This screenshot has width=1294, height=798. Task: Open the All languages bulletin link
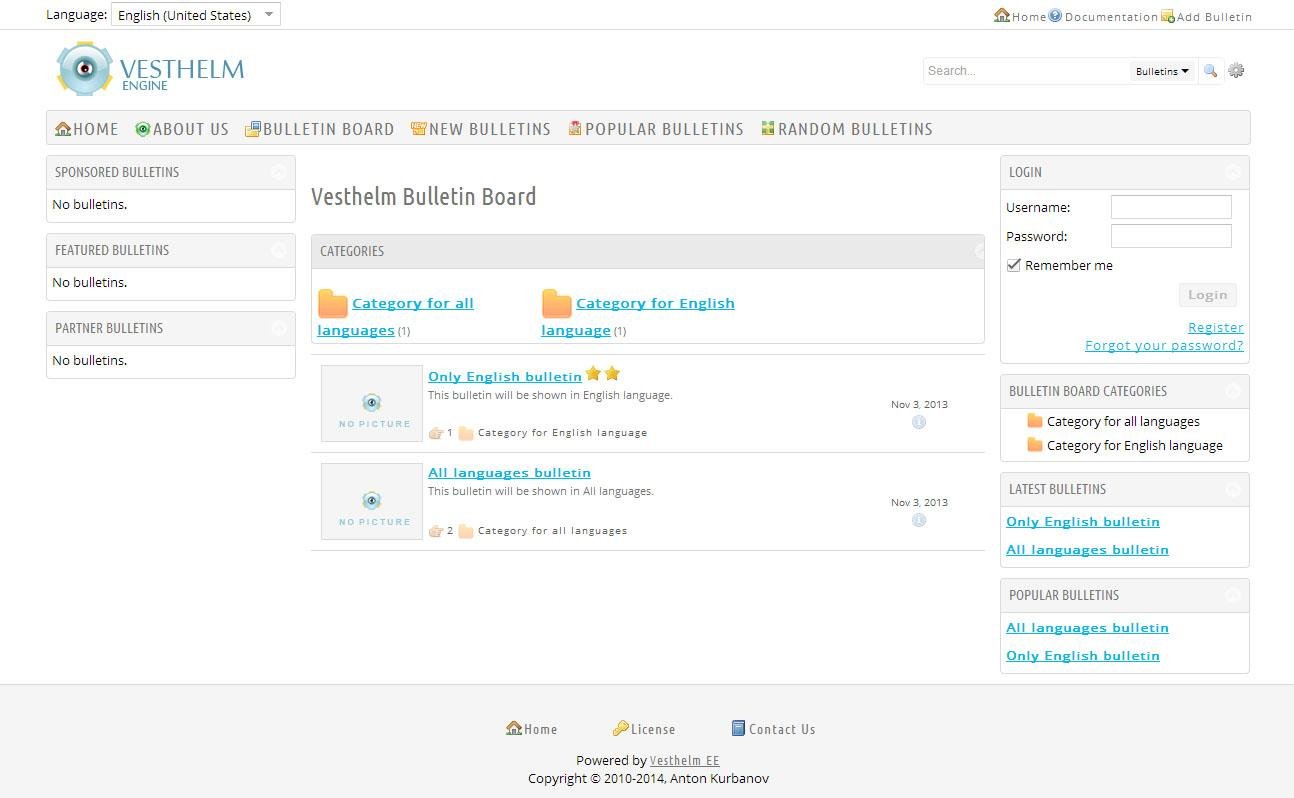(509, 472)
